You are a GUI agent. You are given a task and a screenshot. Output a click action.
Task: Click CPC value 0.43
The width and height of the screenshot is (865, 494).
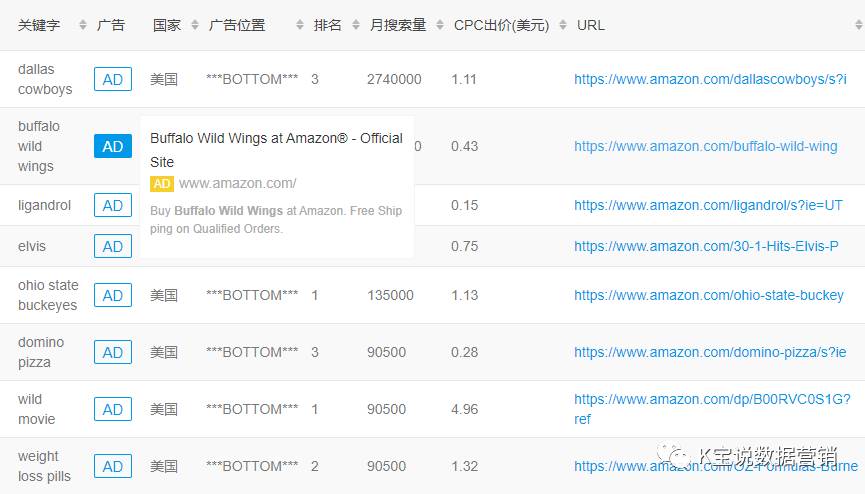[x=464, y=146]
